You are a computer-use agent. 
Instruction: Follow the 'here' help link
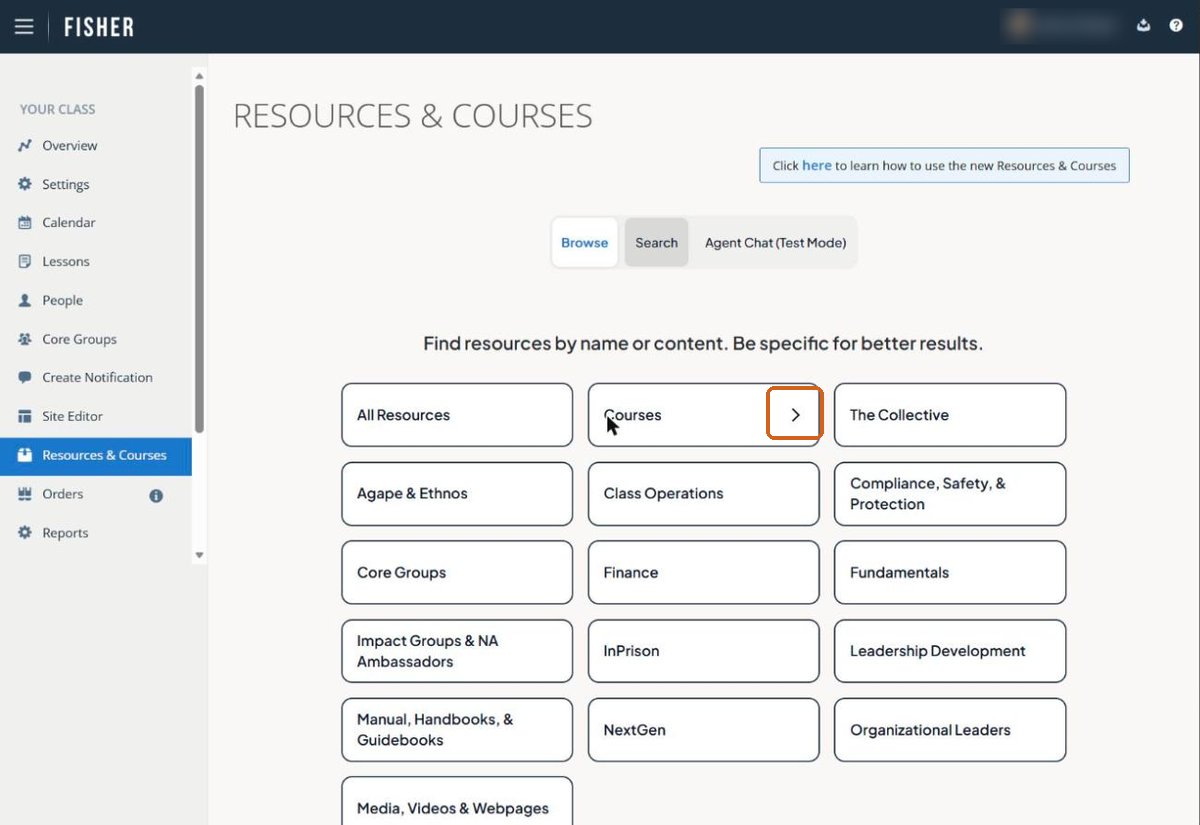coord(817,166)
